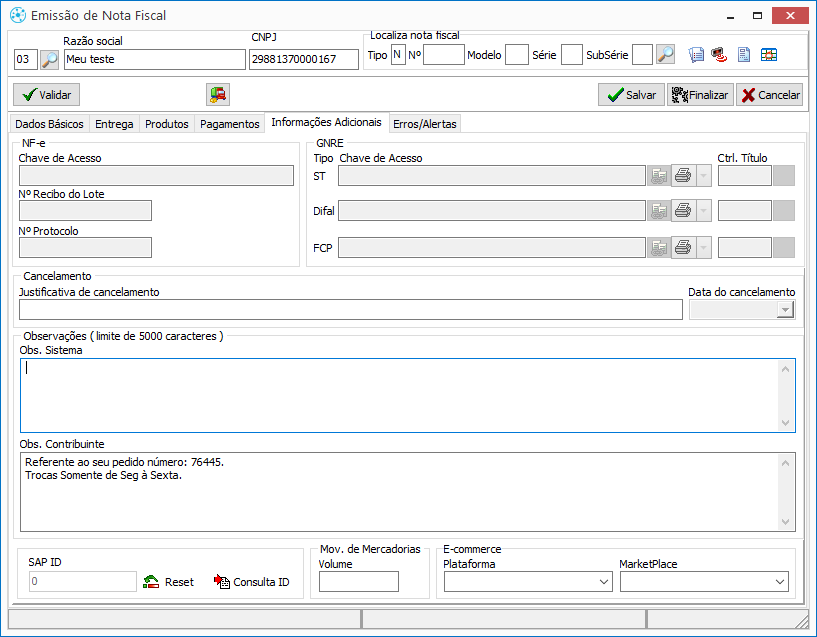Image resolution: width=817 pixels, height=637 pixels.
Task: Click the Nº Recibo do Lote field
Action: (x=85, y=211)
